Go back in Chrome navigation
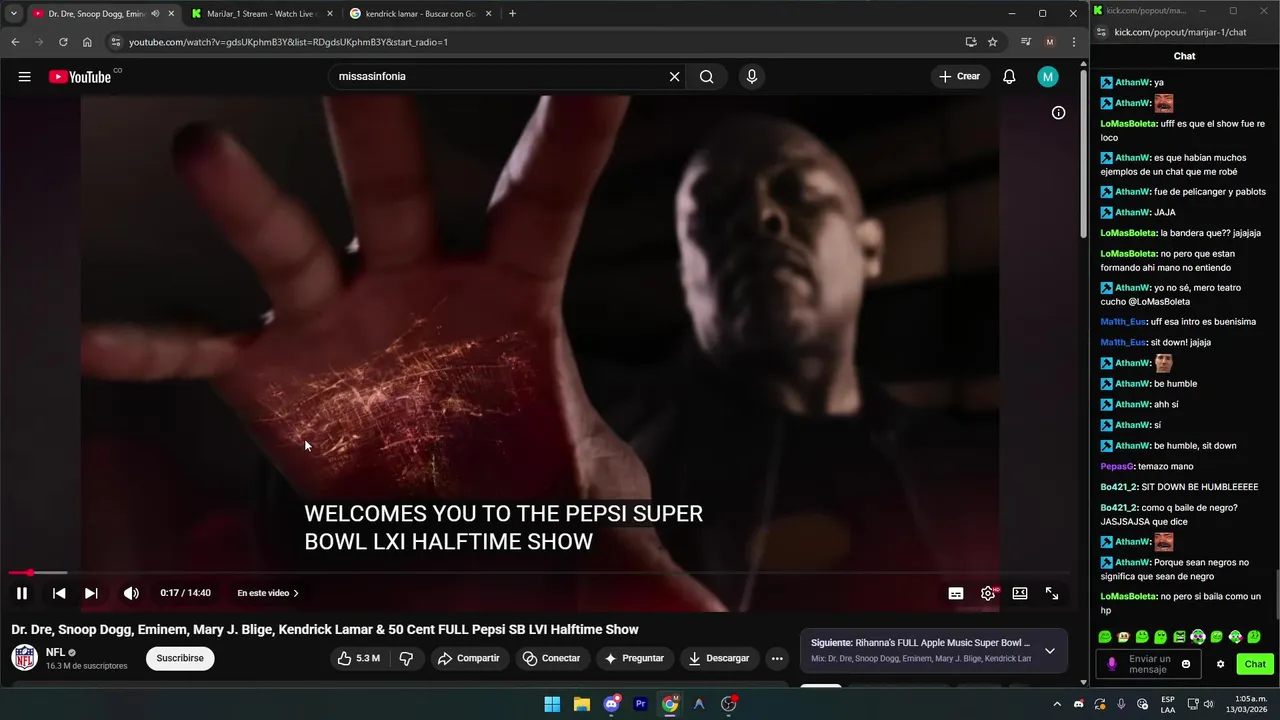This screenshot has width=1280, height=720. coord(15,42)
